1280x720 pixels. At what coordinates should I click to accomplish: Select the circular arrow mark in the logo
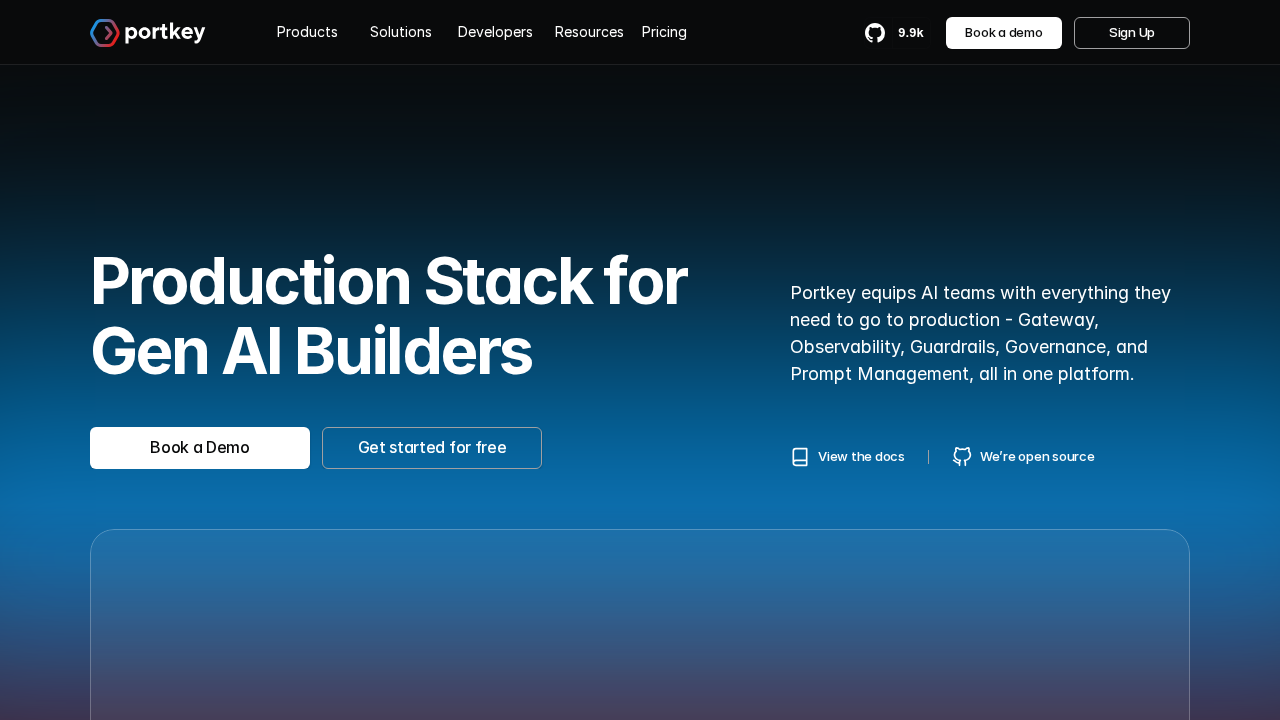pyautogui.click(x=103, y=31)
